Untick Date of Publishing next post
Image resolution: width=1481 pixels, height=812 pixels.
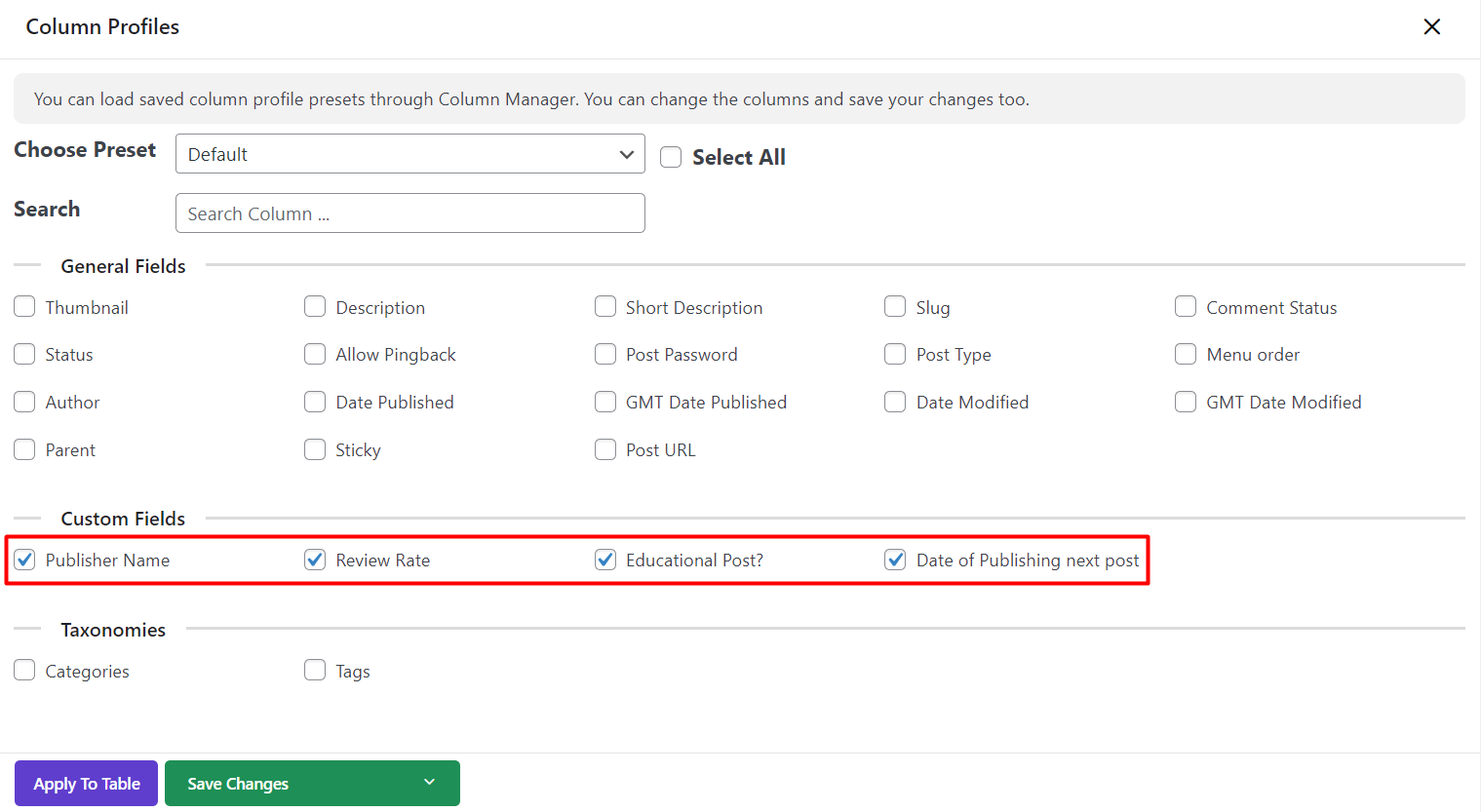895,560
